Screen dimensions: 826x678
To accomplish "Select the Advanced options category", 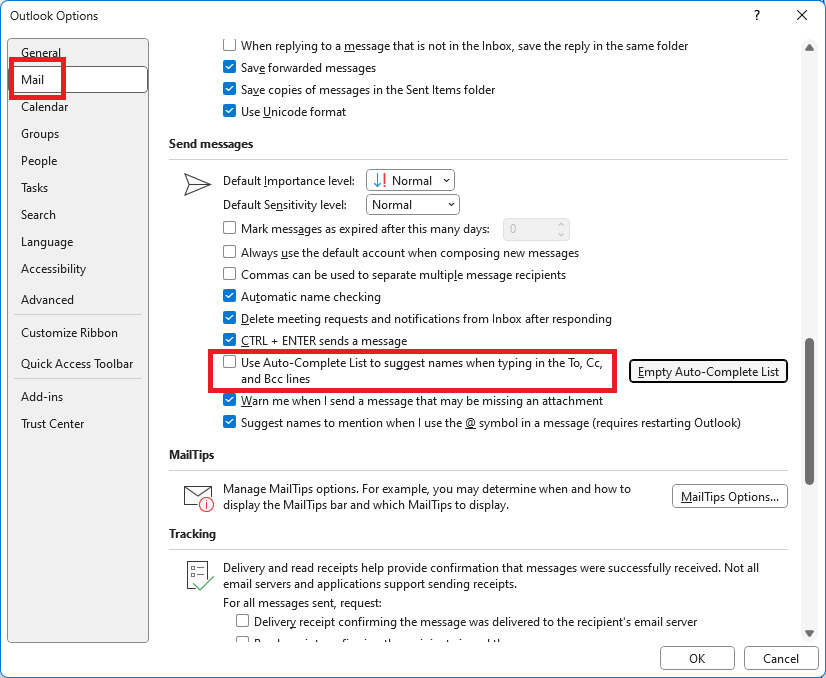I will 47,299.
